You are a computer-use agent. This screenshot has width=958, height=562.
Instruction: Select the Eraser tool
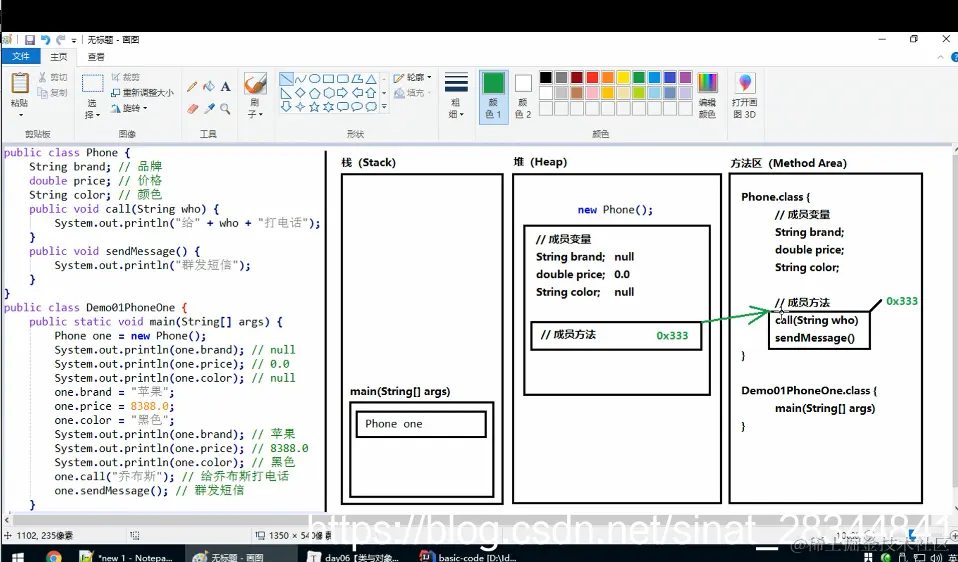coord(192,109)
